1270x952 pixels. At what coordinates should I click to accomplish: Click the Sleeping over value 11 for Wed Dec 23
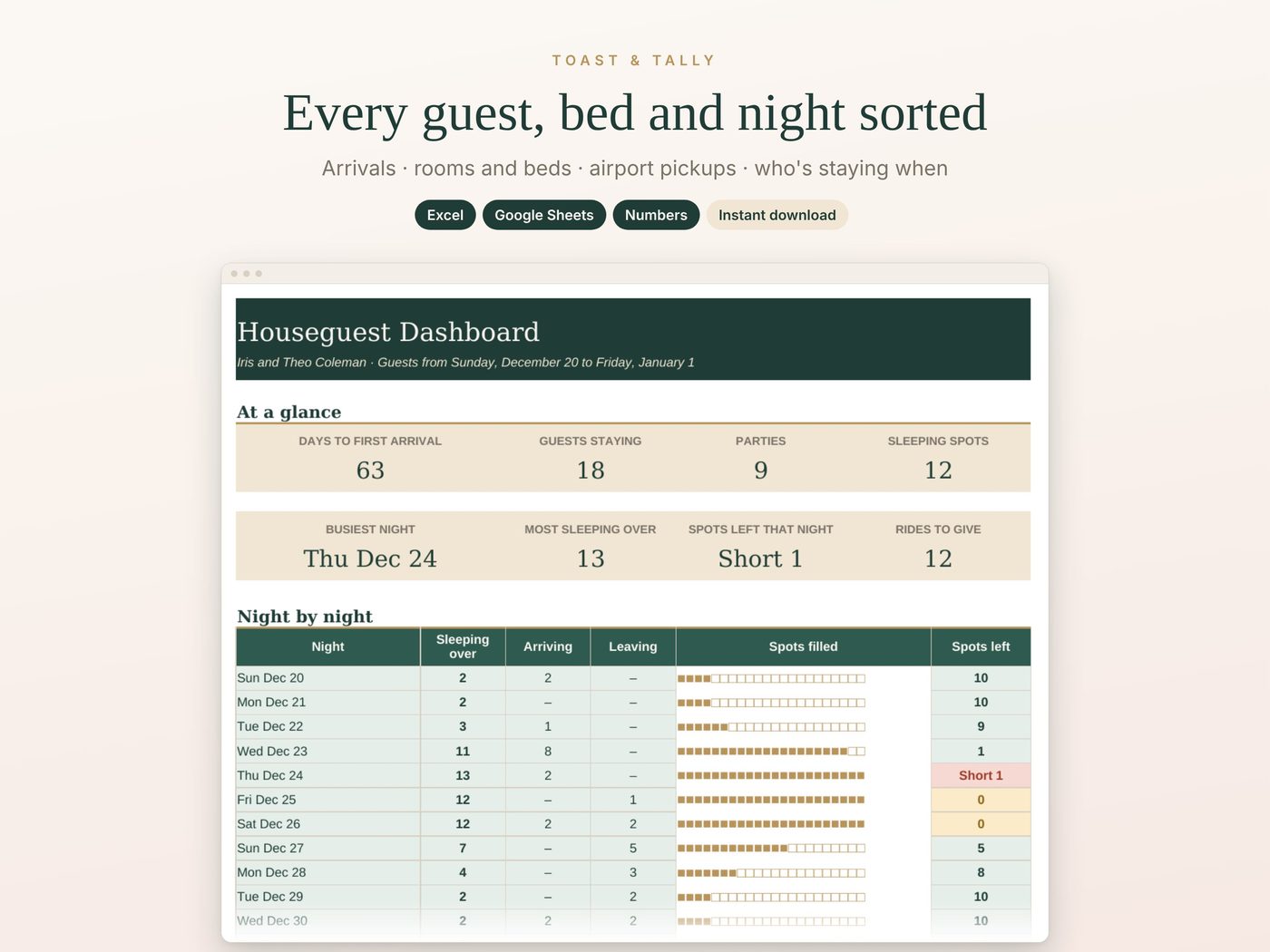coord(463,752)
